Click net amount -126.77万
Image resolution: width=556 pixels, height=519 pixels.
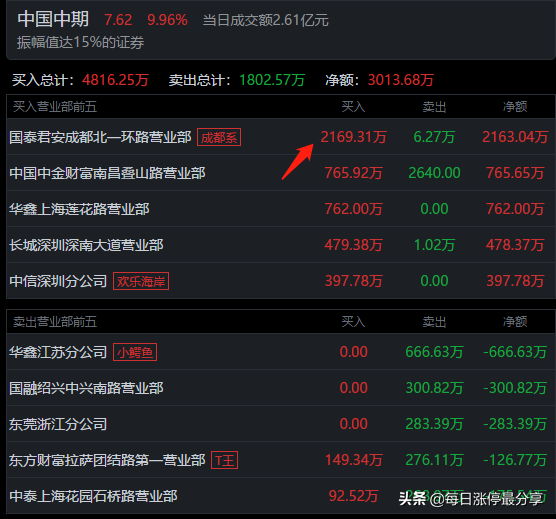point(515,460)
